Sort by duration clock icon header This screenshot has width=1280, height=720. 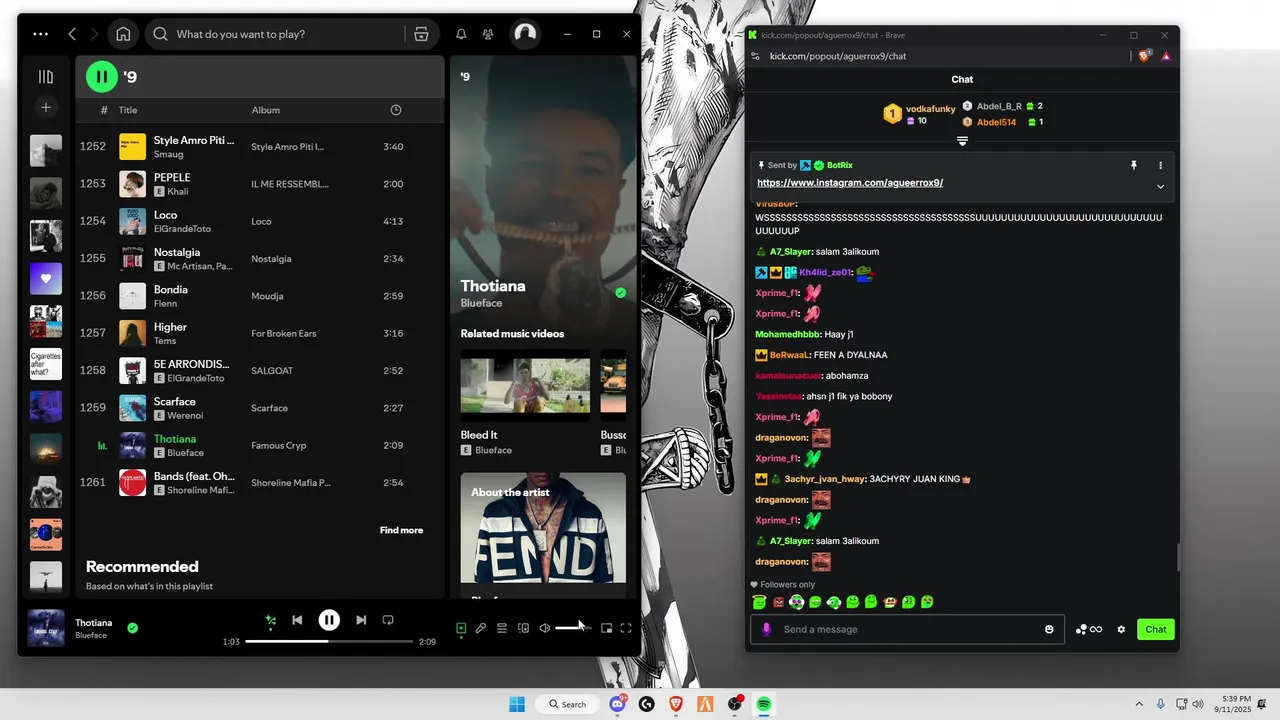tap(396, 110)
